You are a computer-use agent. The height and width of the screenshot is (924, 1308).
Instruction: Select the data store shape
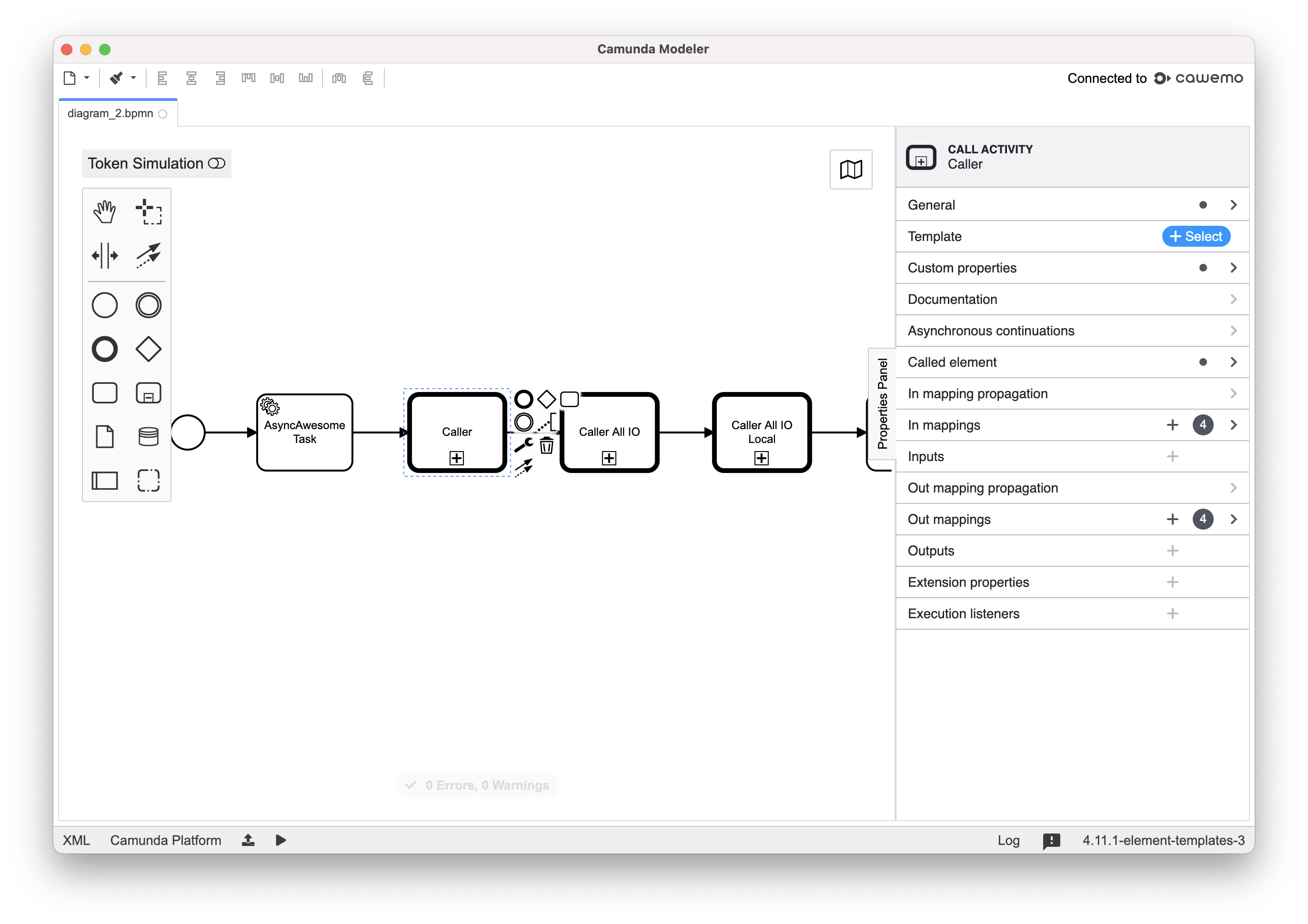tap(148, 436)
